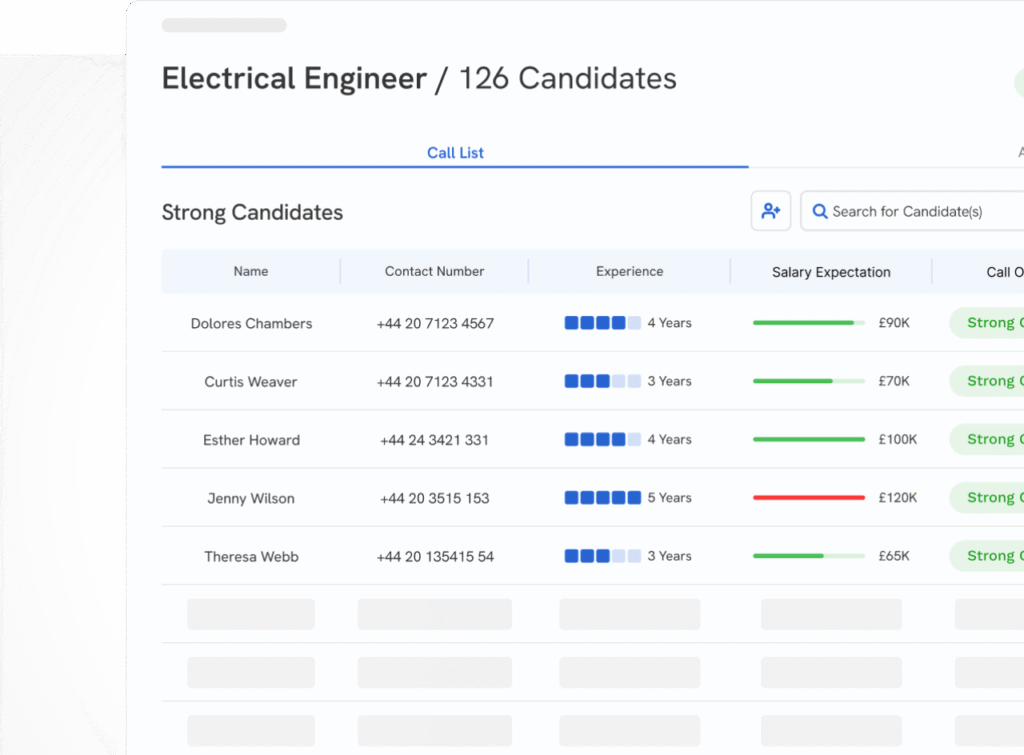Click Curtis Weaver's experience rating blocks
The height and width of the screenshot is (755, 1024).
[602, 381]
